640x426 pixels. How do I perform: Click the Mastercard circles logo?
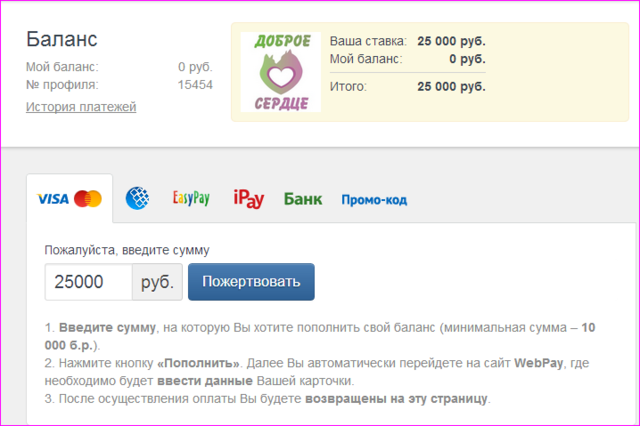pos(88,198)
